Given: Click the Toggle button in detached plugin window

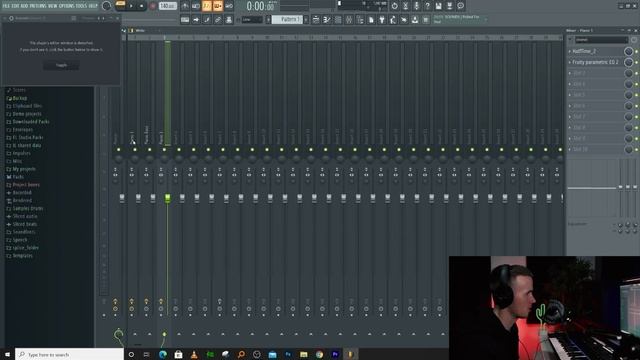Looking at the screenshot, I should pos(61,65).
